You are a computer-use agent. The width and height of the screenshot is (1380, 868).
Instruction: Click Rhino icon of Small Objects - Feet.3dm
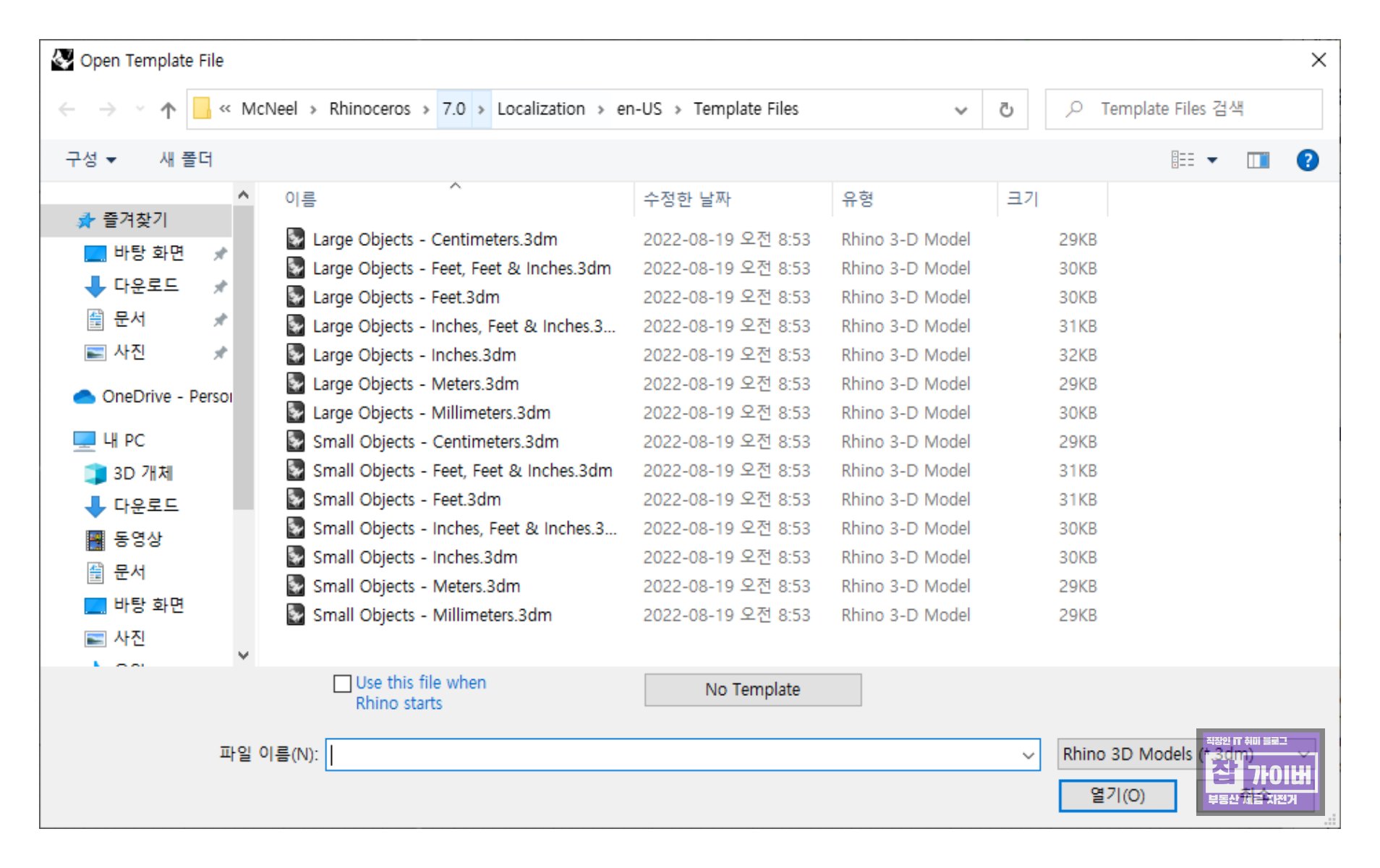pyautogui.click(x=295, y=498)
